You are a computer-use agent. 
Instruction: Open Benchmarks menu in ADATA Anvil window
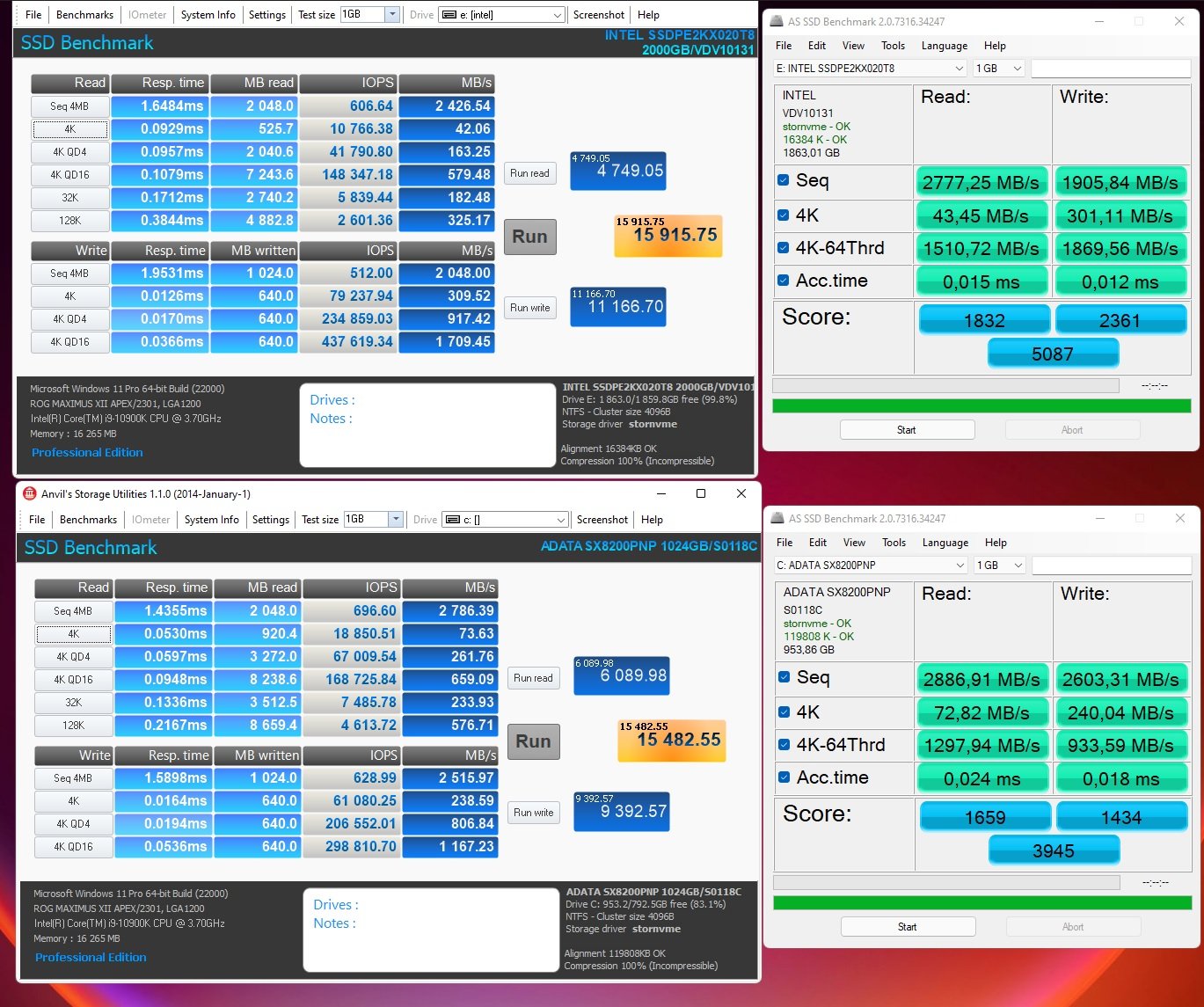pyautogui.click(x=88, y=520)
